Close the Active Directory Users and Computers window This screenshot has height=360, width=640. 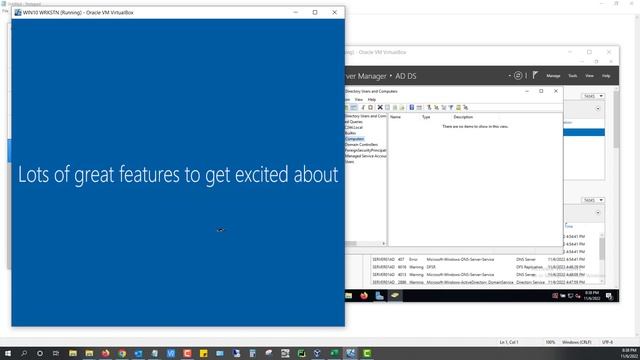556,91
